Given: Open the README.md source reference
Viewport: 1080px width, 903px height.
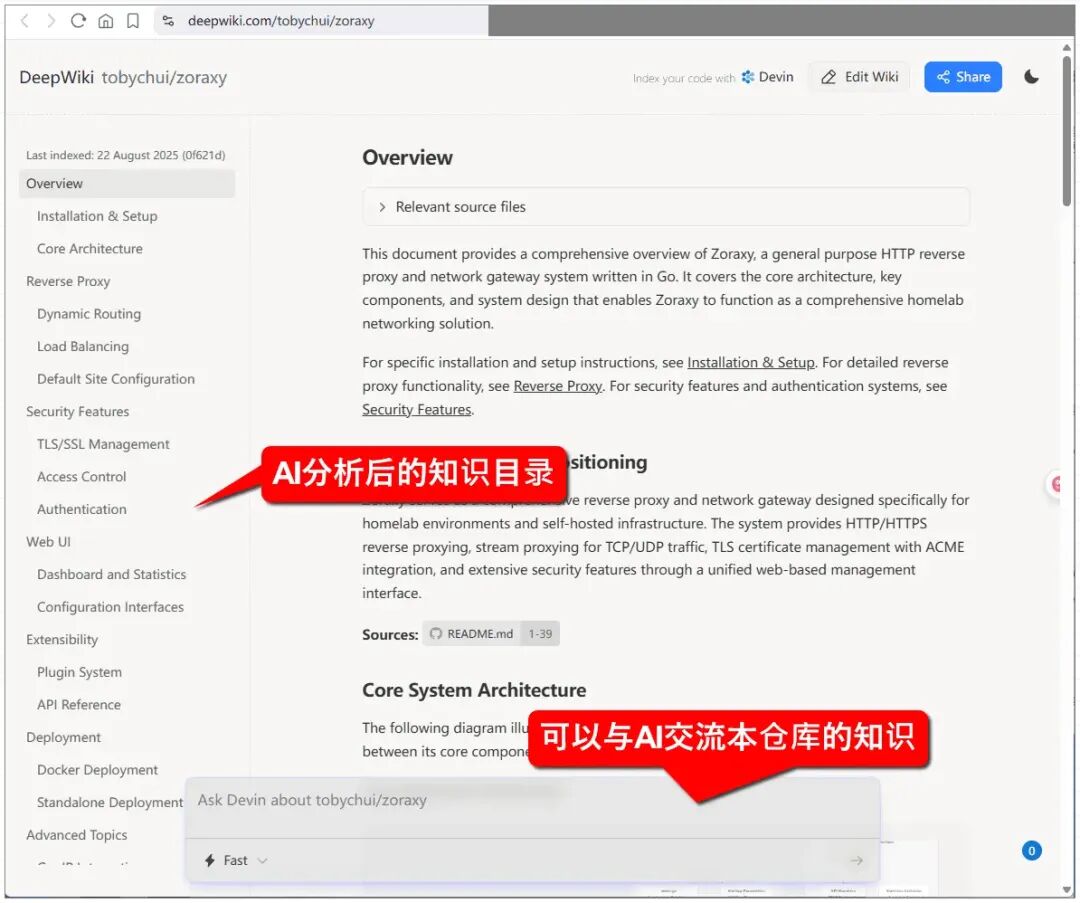Looking at the screenshot, I should pyautogui.click(x=472, y=634).
